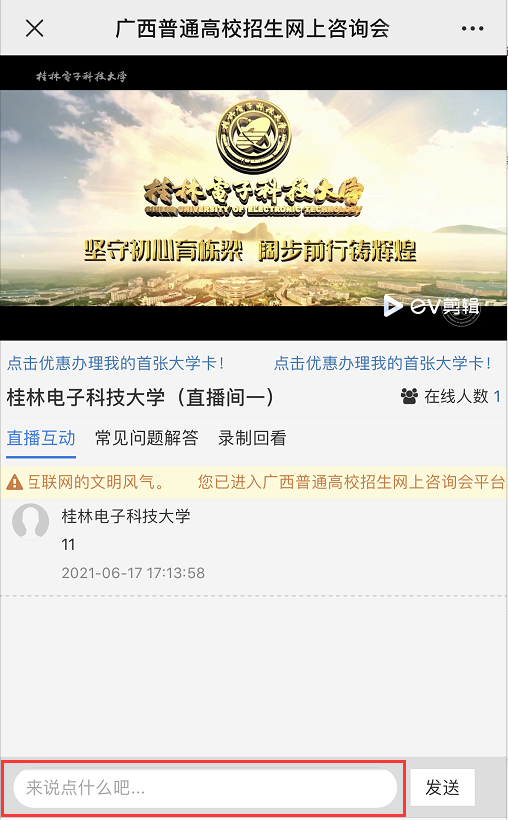Screen dimensions: 508x820
Task: Open the three-dot more options menu
Action: click(472, 28)
